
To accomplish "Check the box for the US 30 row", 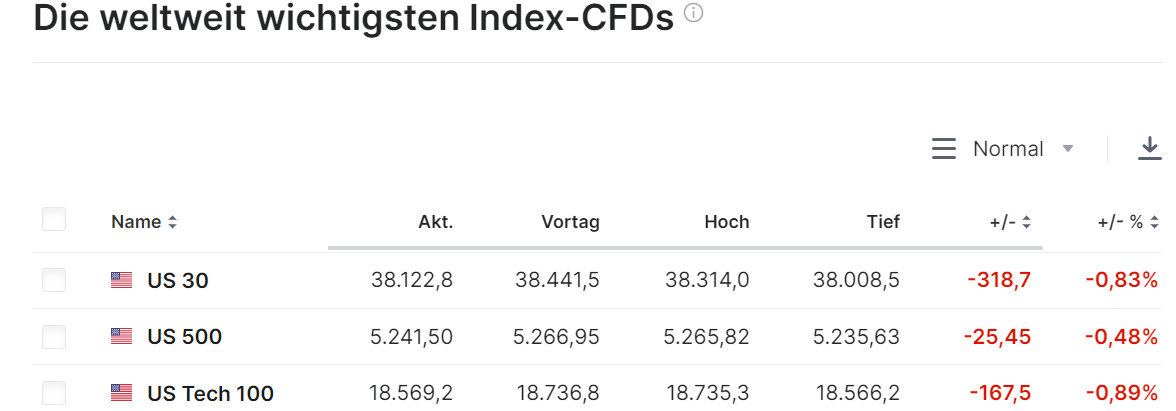I will tap(54, 281).
